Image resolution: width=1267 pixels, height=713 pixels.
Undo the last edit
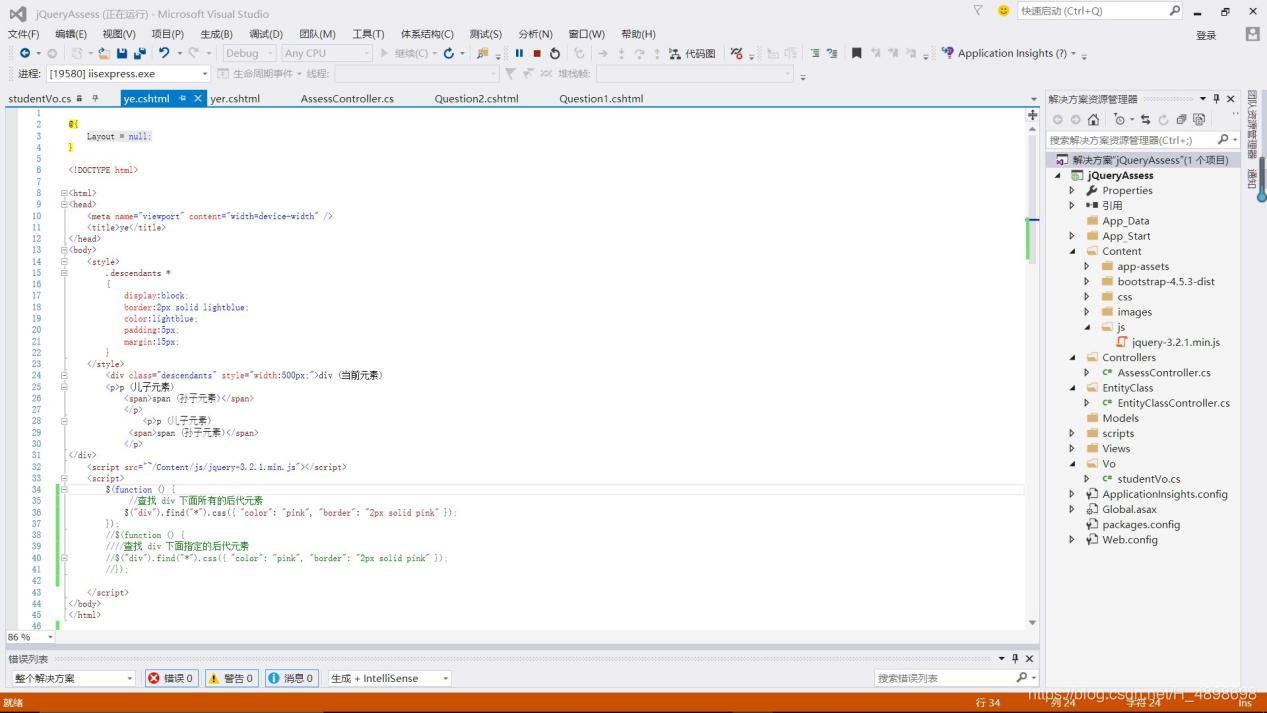tap(164, 53)
